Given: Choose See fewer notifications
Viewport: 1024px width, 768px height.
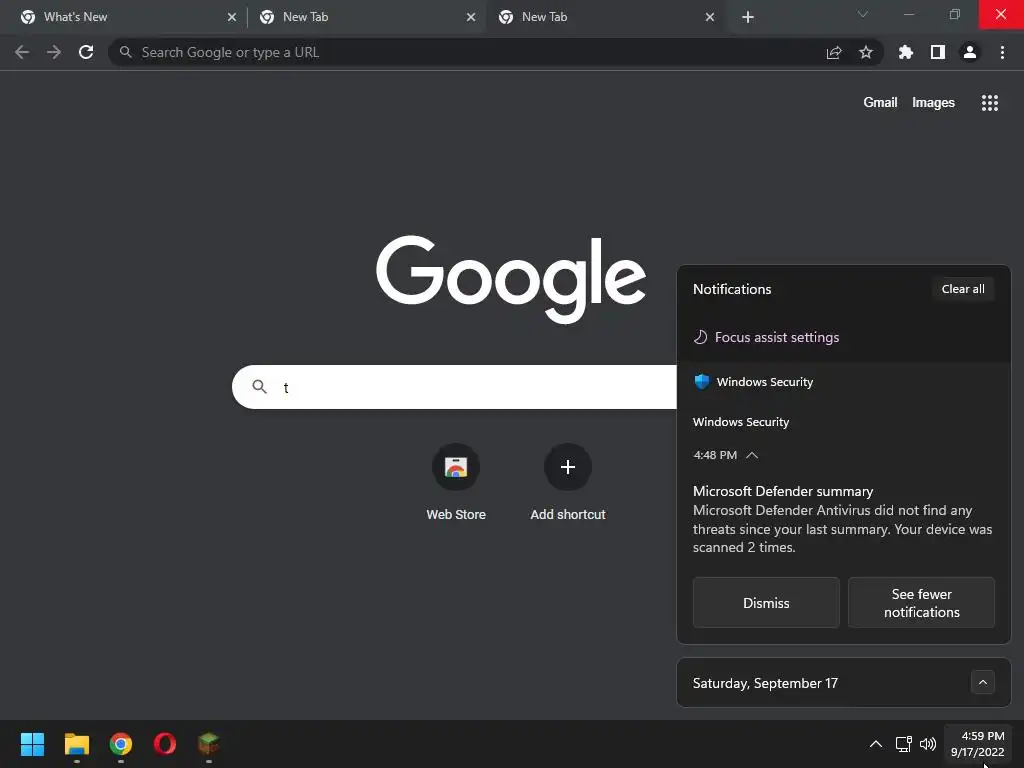Looking at the screenshot, I should 921,603.
